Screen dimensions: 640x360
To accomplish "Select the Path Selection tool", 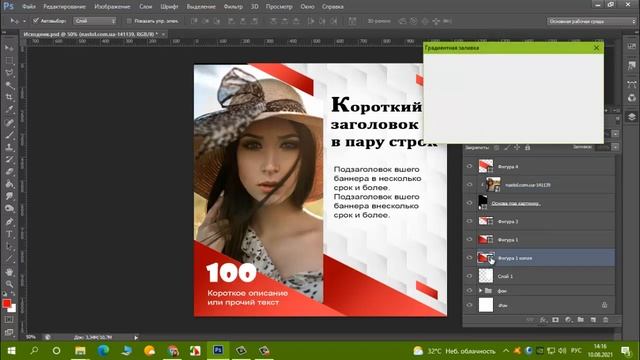I will [9, 247].
